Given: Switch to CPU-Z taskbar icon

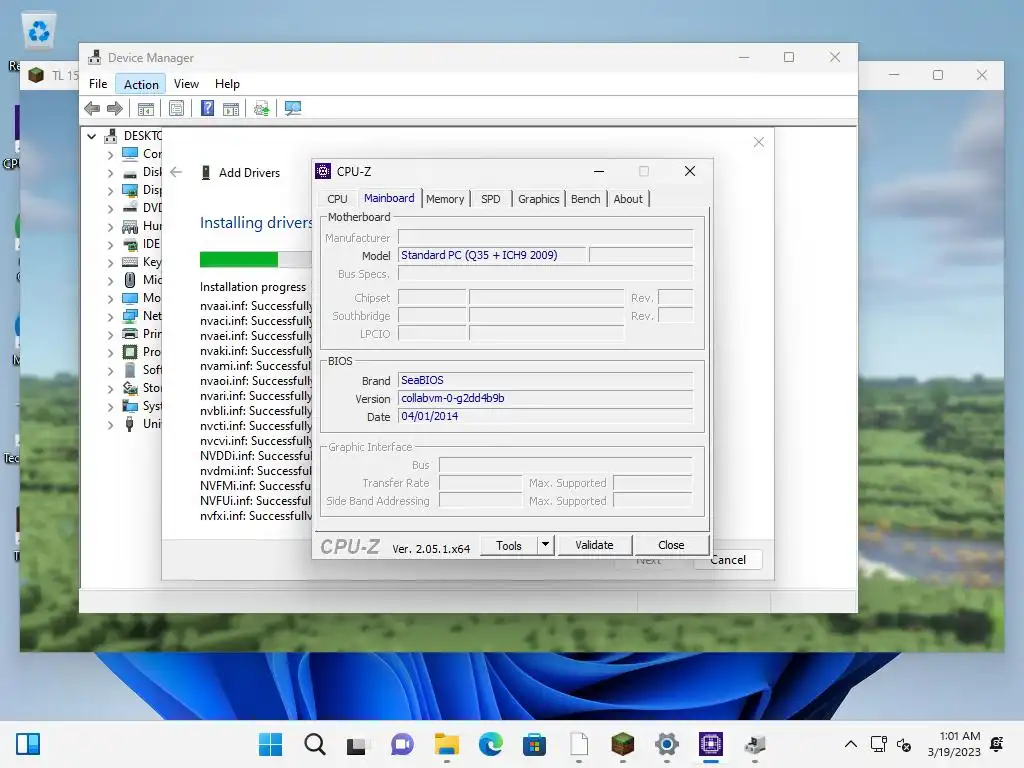Looking at the screenshot, I should tap(711, 744).
